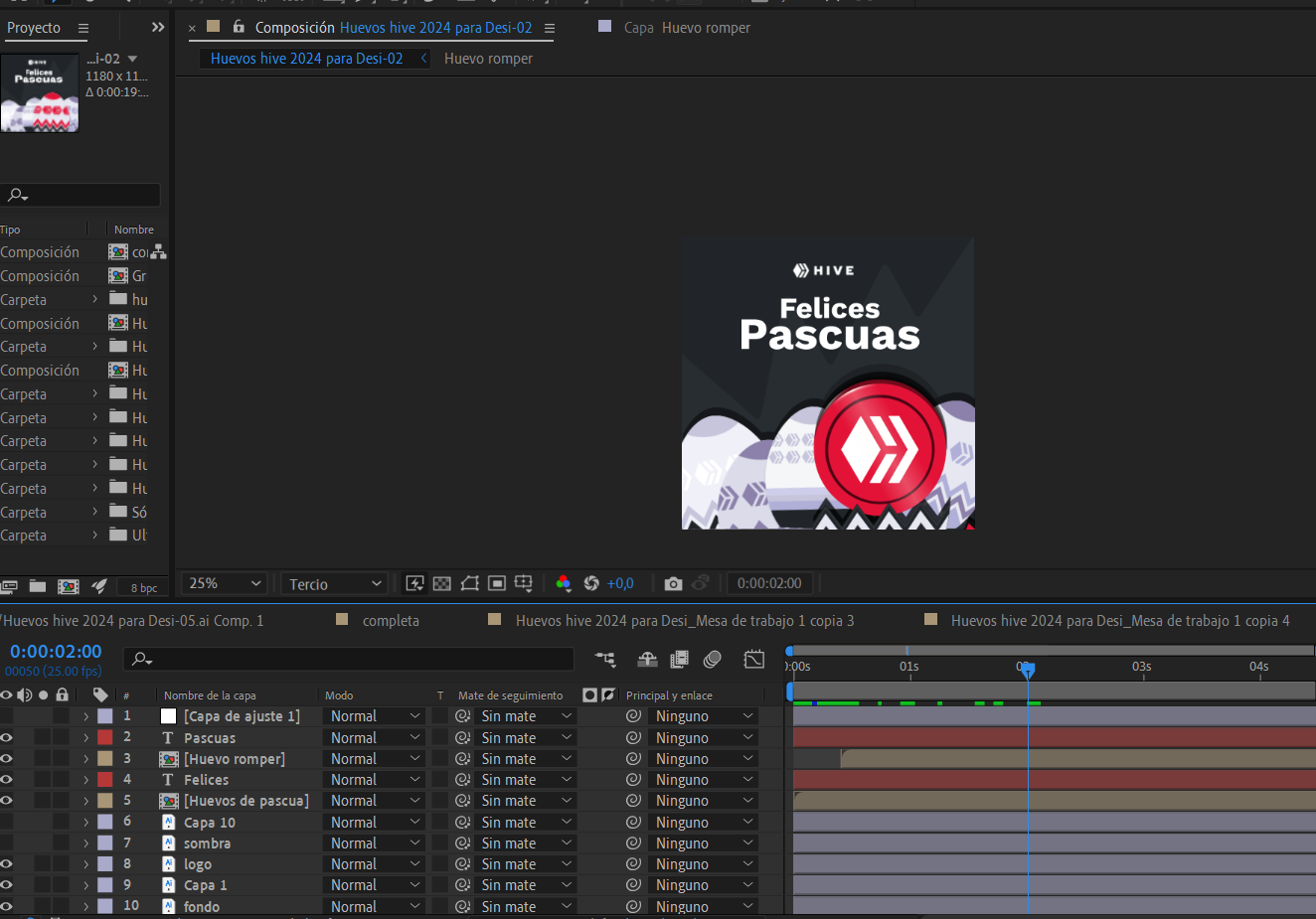Click the region of interest icon
1316x919 pixels.
click(497, 583)
